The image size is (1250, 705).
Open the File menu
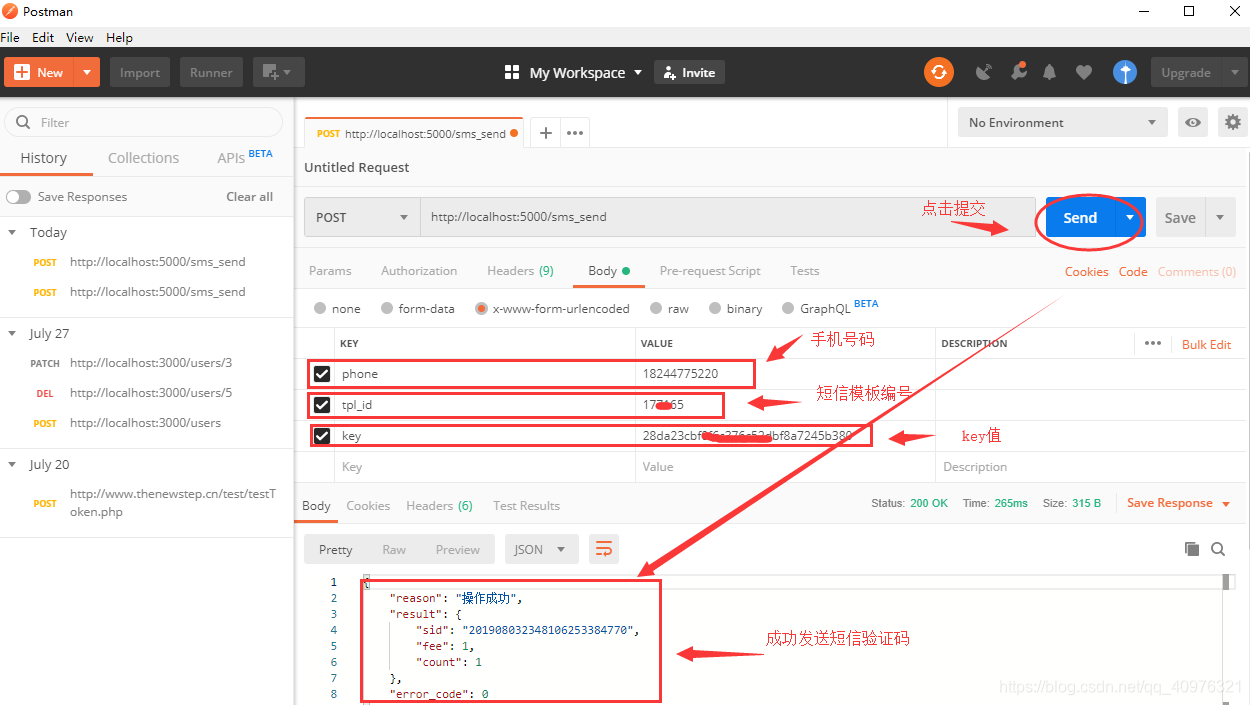10,37
